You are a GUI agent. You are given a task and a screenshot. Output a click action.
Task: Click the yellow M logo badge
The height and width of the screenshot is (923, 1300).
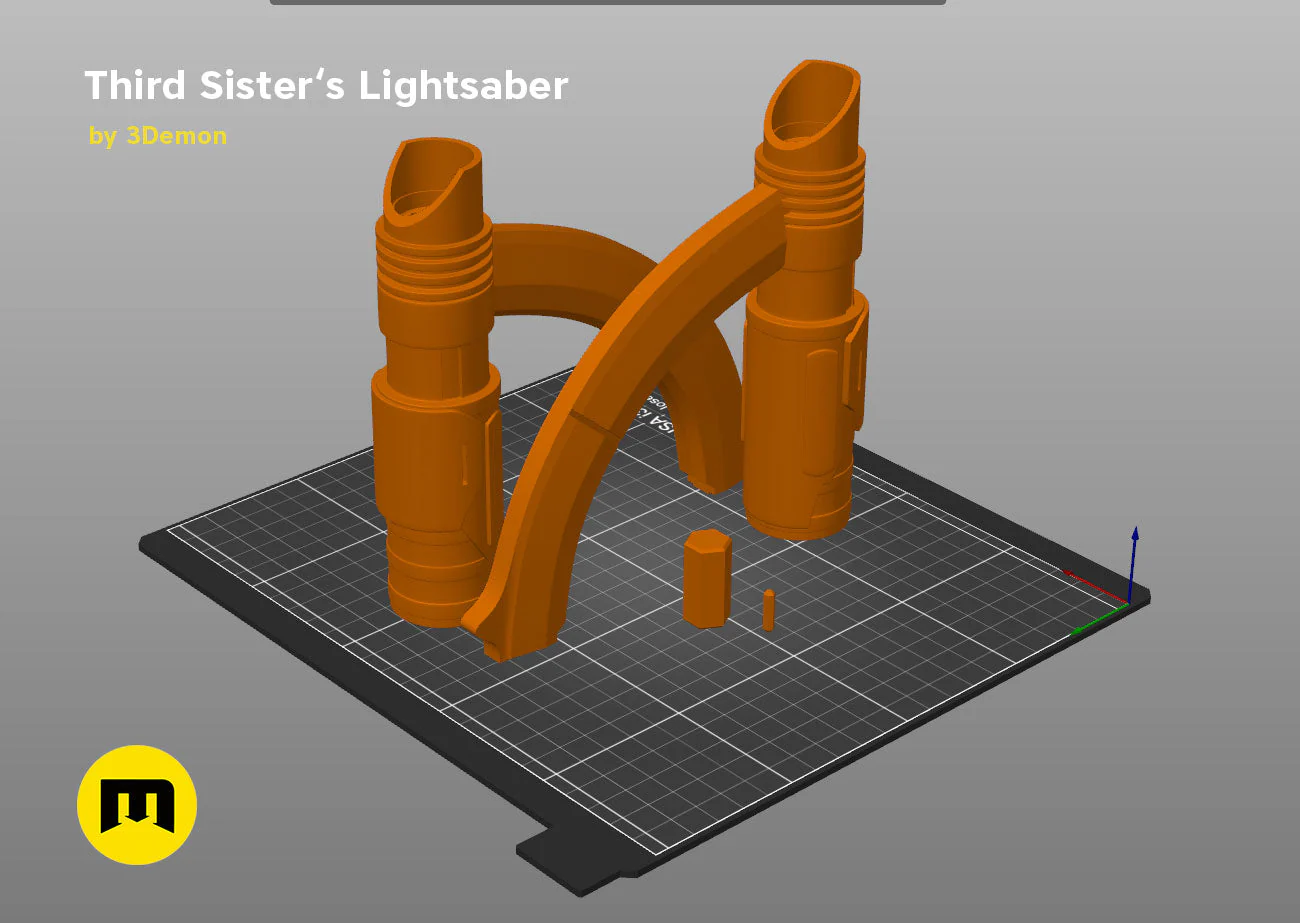pos(137,804)
